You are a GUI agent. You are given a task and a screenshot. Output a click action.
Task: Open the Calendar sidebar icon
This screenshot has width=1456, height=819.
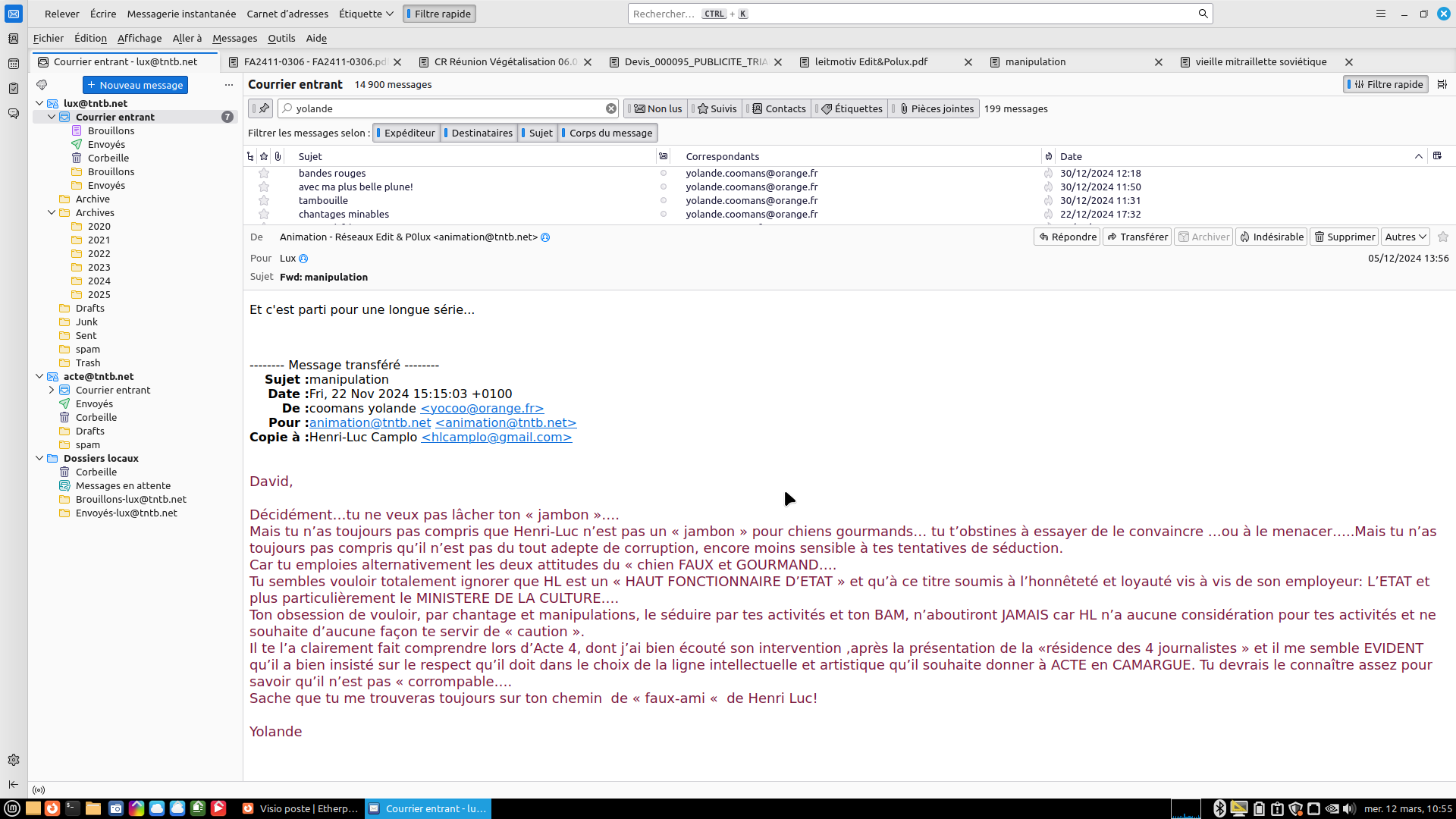pyautogui.click(x=14, y=64)
